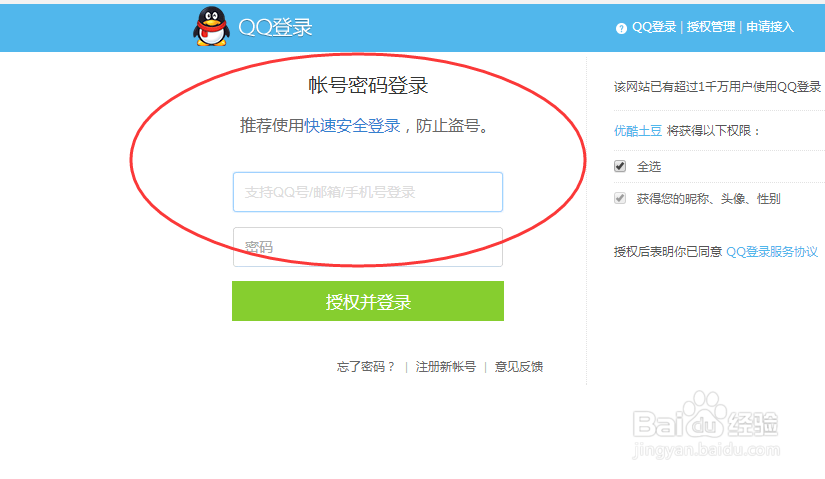Click the QQ penguin logo icon
The height and width of the screenshot is (479, 825).
(x=212, y=26)
